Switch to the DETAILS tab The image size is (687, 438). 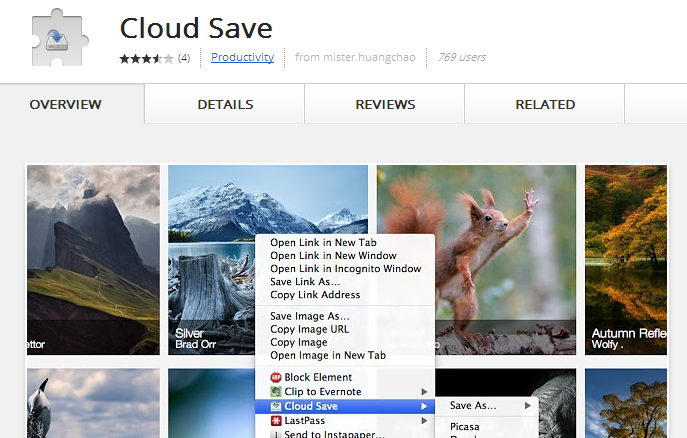(x=225, y=104)
